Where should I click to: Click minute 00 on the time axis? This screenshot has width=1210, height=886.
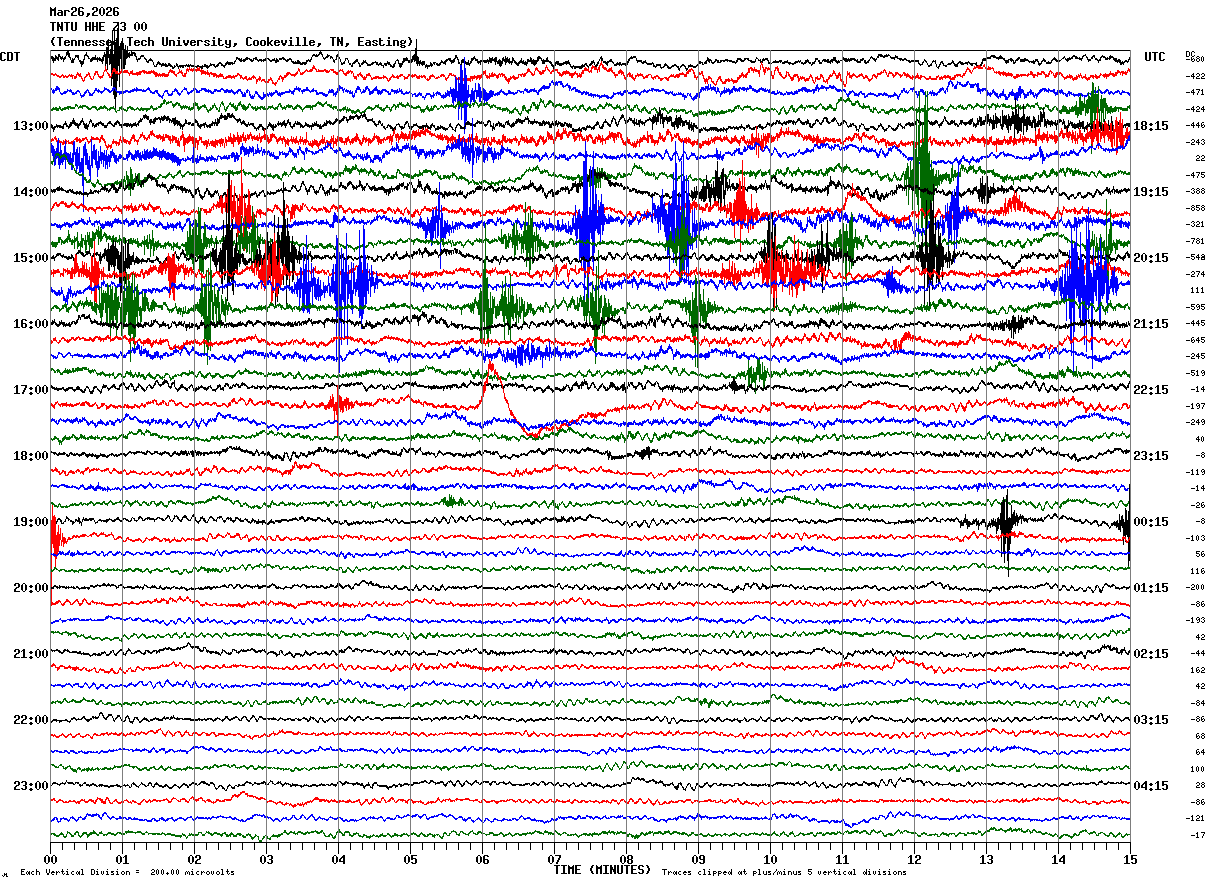pos(50,859)
